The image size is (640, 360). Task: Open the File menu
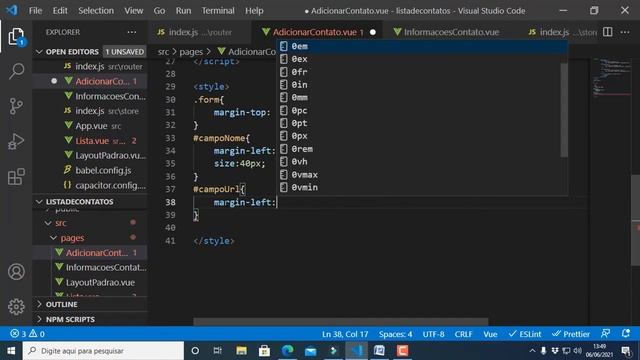pyautogui.click(x=36, y=10)
